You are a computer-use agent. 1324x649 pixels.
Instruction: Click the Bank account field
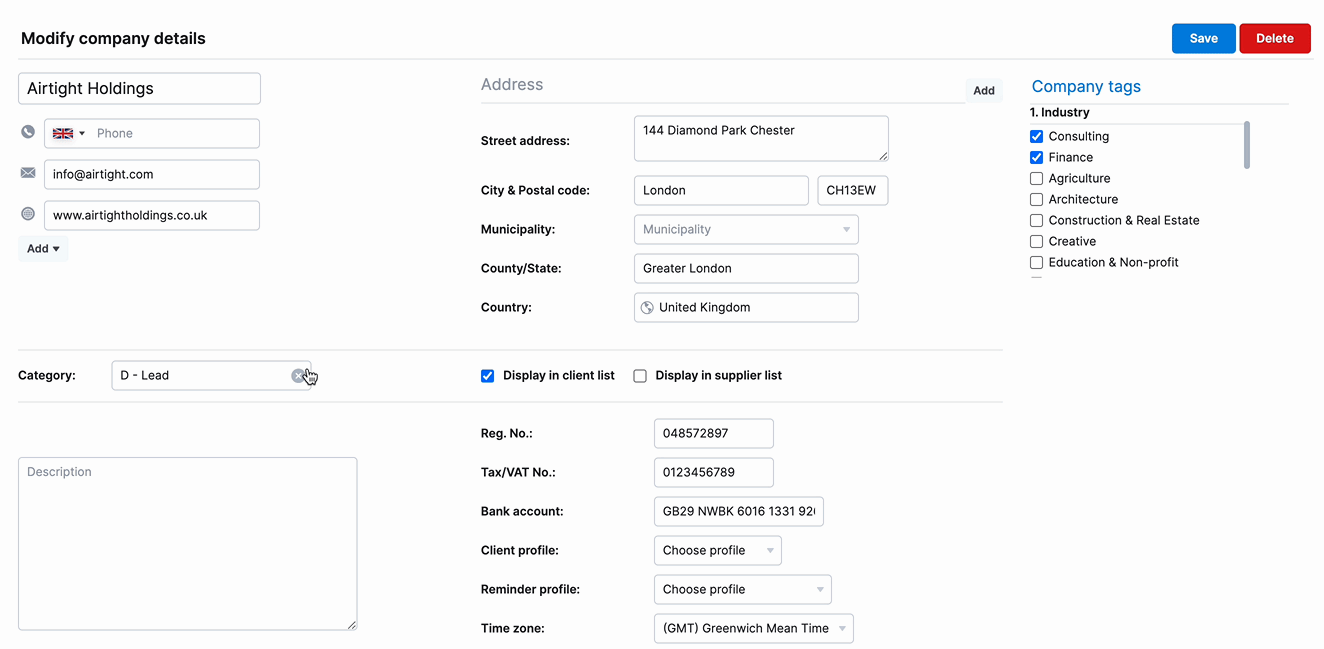click(739, 511)
